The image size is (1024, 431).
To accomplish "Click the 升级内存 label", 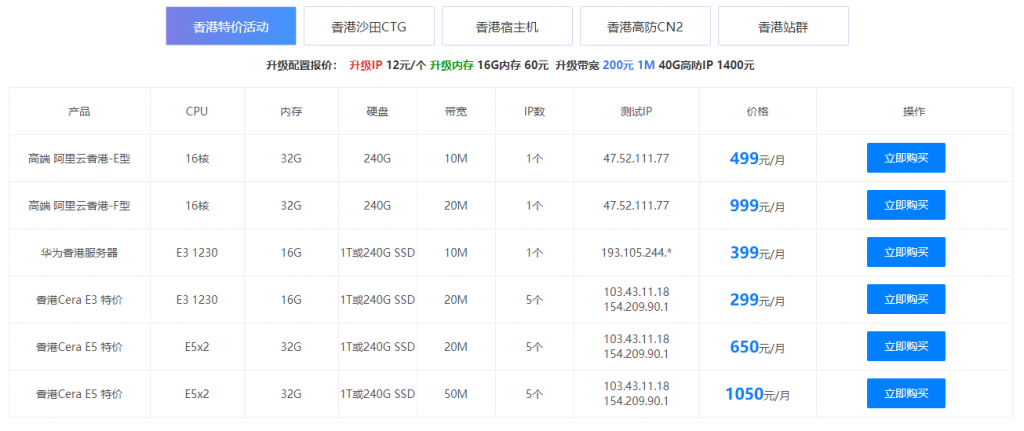I will [x=451, y=65].
